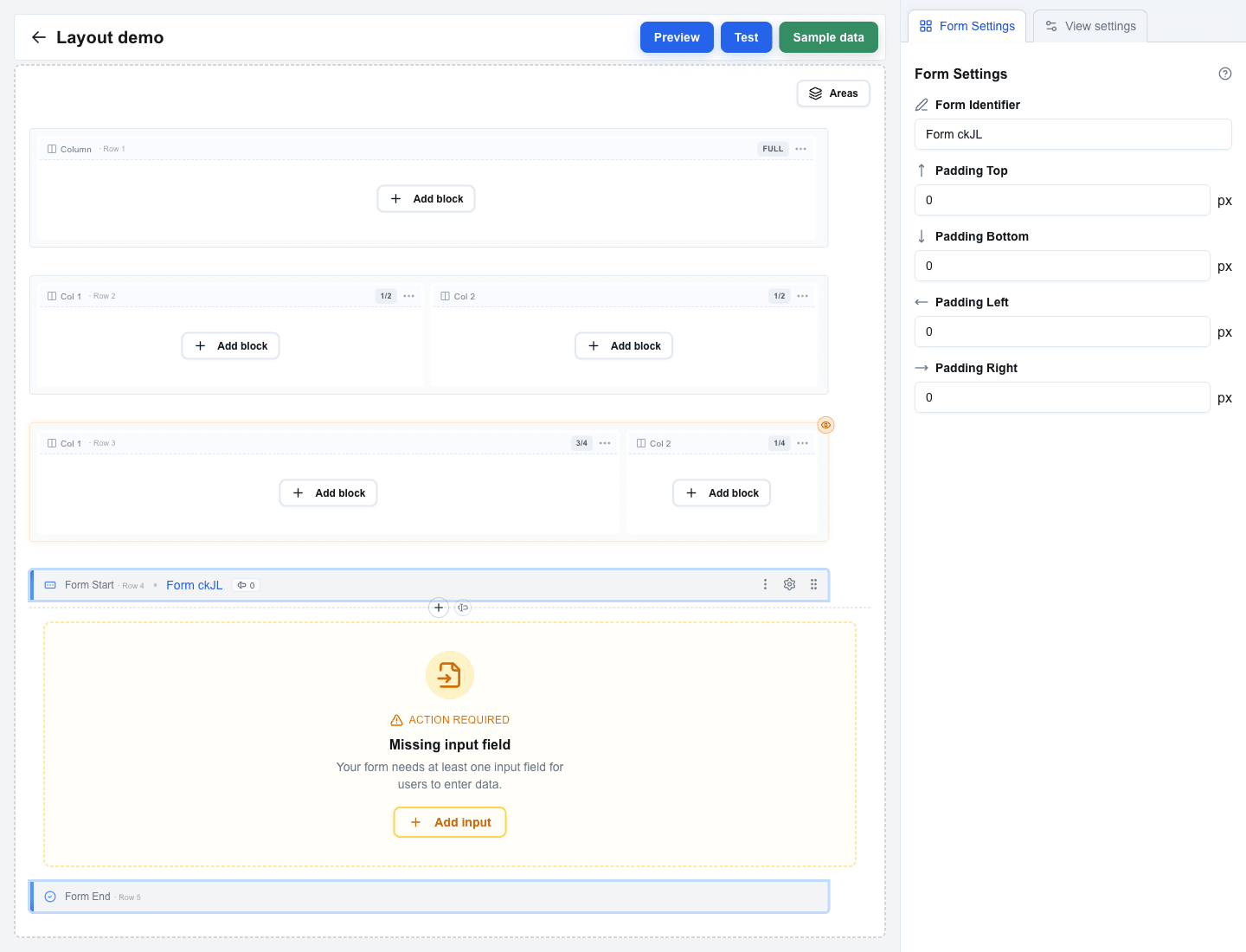This screenshot has height=952, width=1246.
Task: Click the FULL width badge on Row 1
Action: pos(773,149)
